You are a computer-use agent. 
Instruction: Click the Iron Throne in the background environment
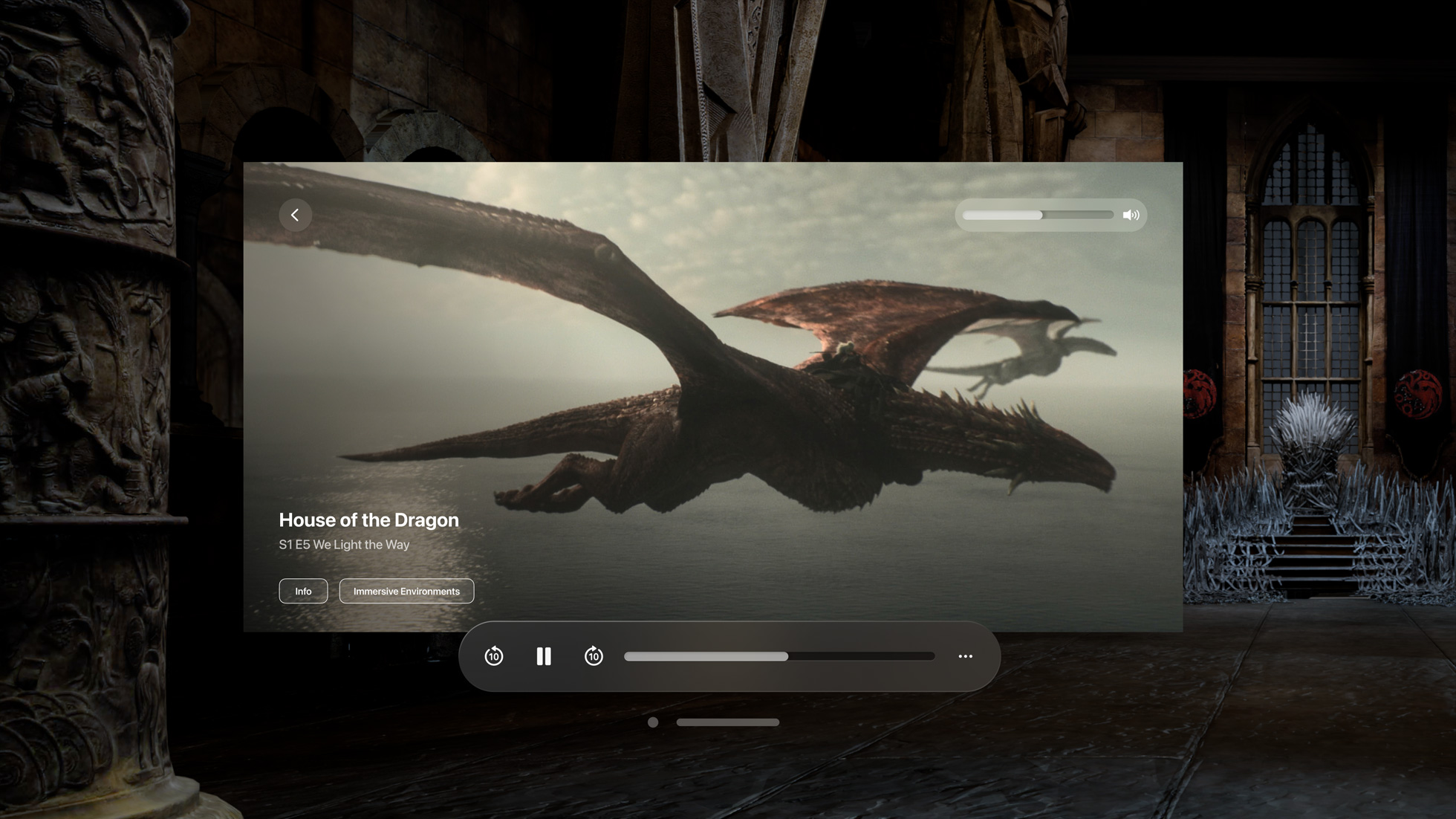pyautogui.click(x=1313, y=461)
